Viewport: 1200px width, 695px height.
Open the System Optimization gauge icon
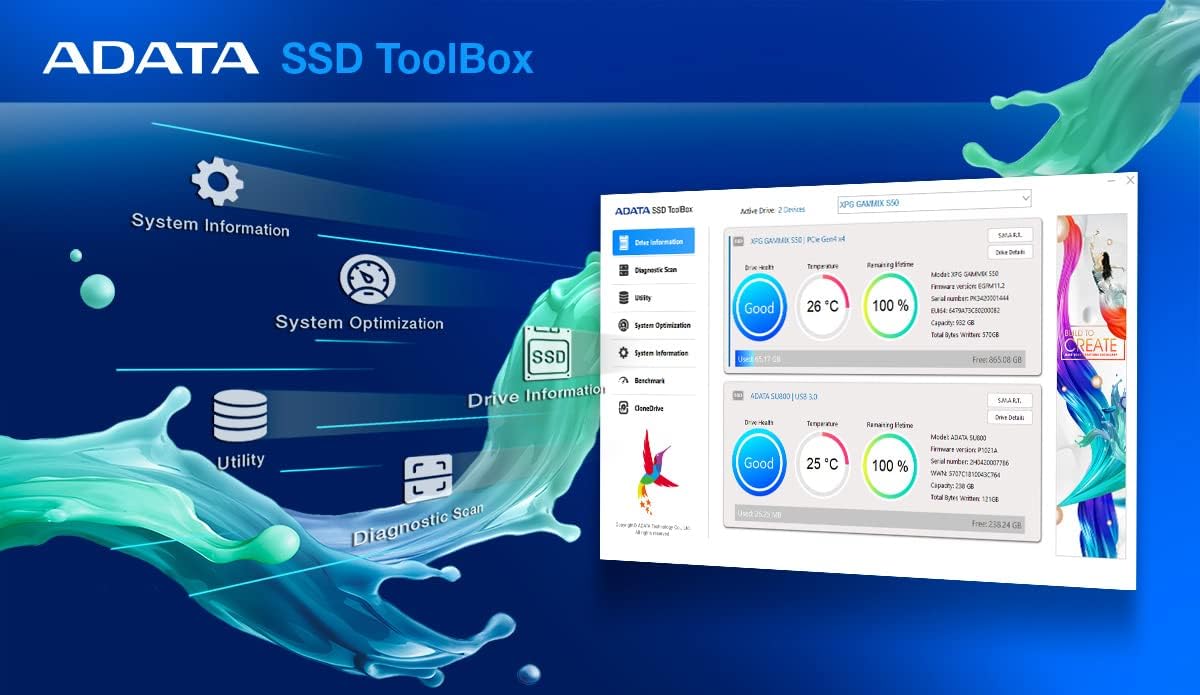click(624, 325)
